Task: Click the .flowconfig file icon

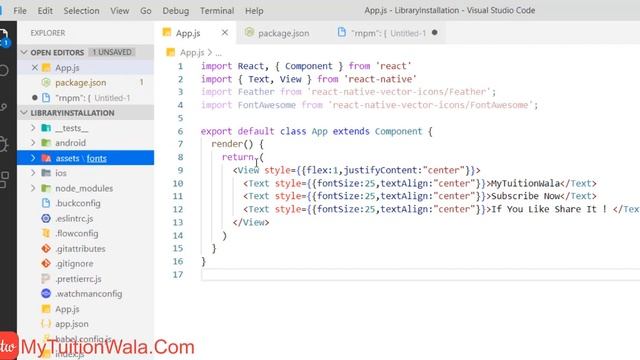Action: tap(46, 233)
